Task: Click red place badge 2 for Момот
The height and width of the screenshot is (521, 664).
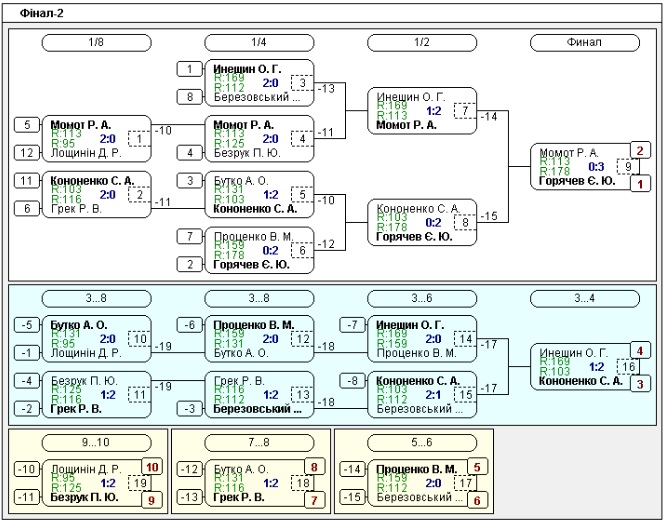Action: click(640, 150)
